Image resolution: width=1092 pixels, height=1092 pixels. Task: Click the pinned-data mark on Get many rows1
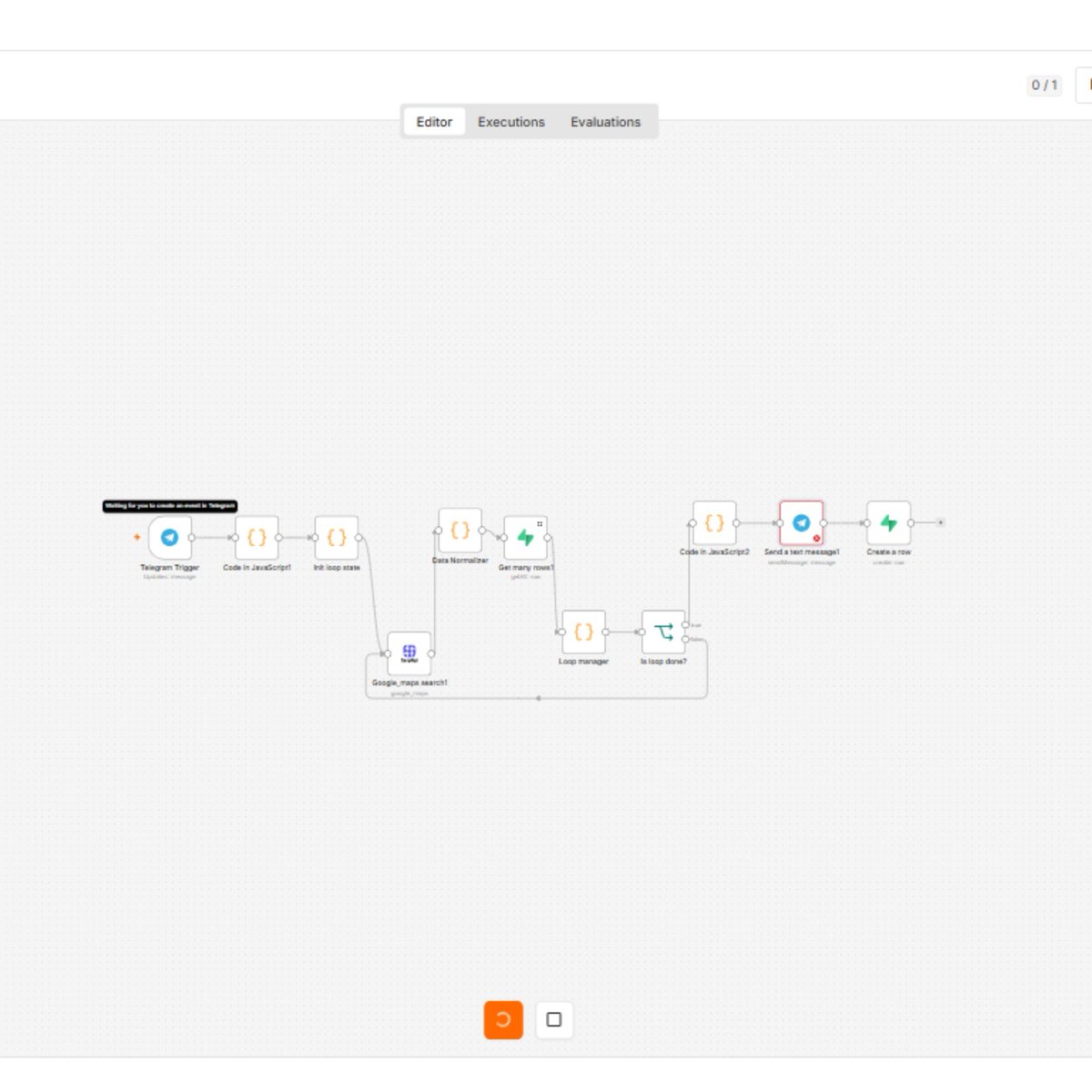pyautogui.click(x=540, y=523)
